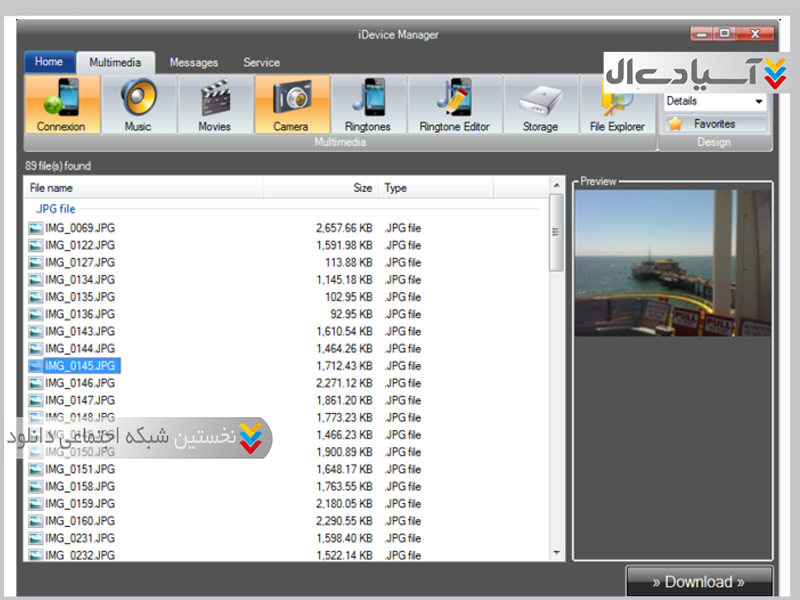Open the Ringtones section
800x600 pixels.
point(368,105)
